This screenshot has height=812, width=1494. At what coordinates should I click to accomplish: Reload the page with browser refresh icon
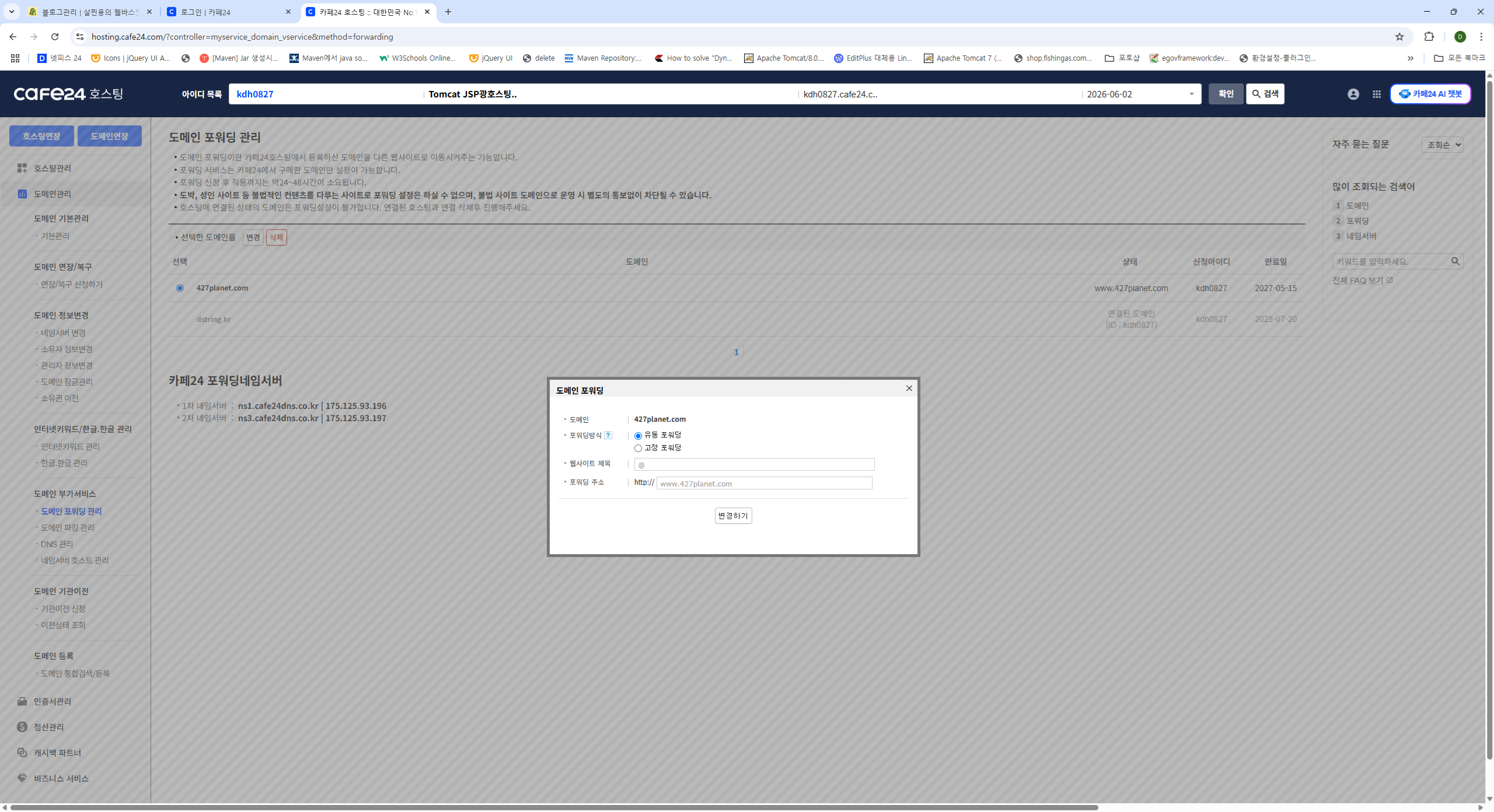pos(55,37)
